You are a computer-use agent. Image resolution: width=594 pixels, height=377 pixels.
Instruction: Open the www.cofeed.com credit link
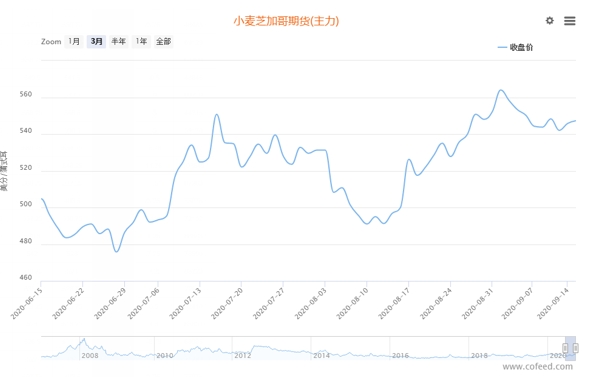pyautogui.click(x=538, y=366)
